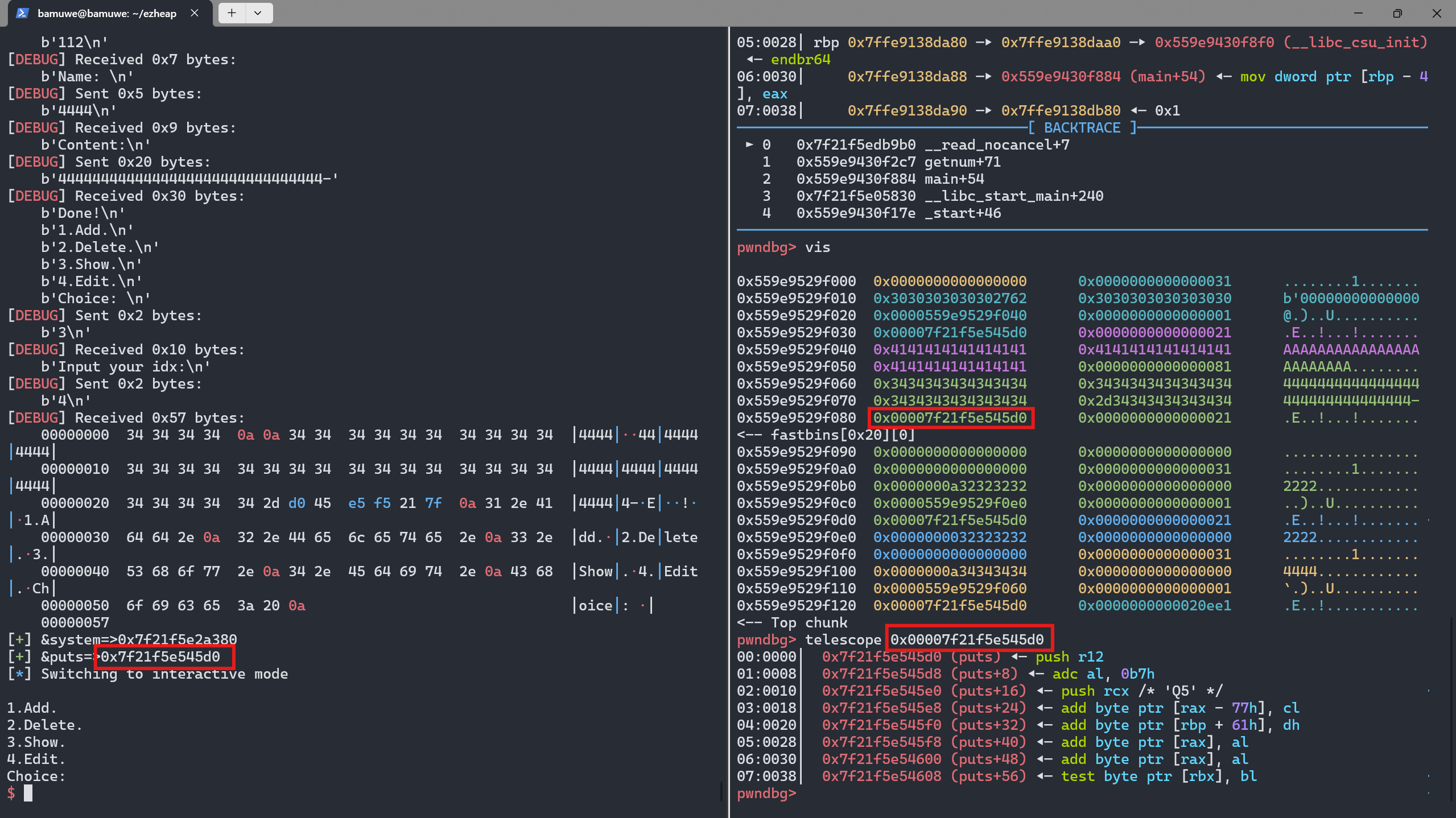Click b'4444\n' sent name line
This screenshot has height=818, width=1456.
(x=79, y=110)
